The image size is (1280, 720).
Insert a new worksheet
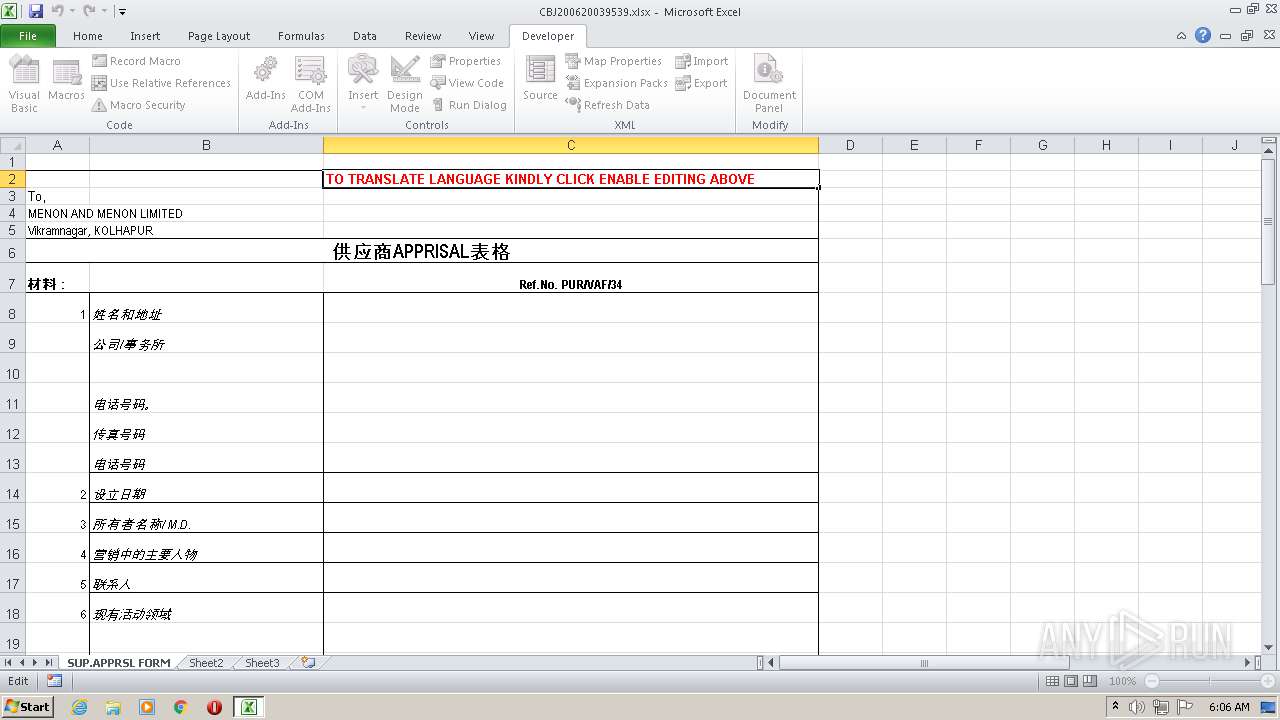click(308, 663)
